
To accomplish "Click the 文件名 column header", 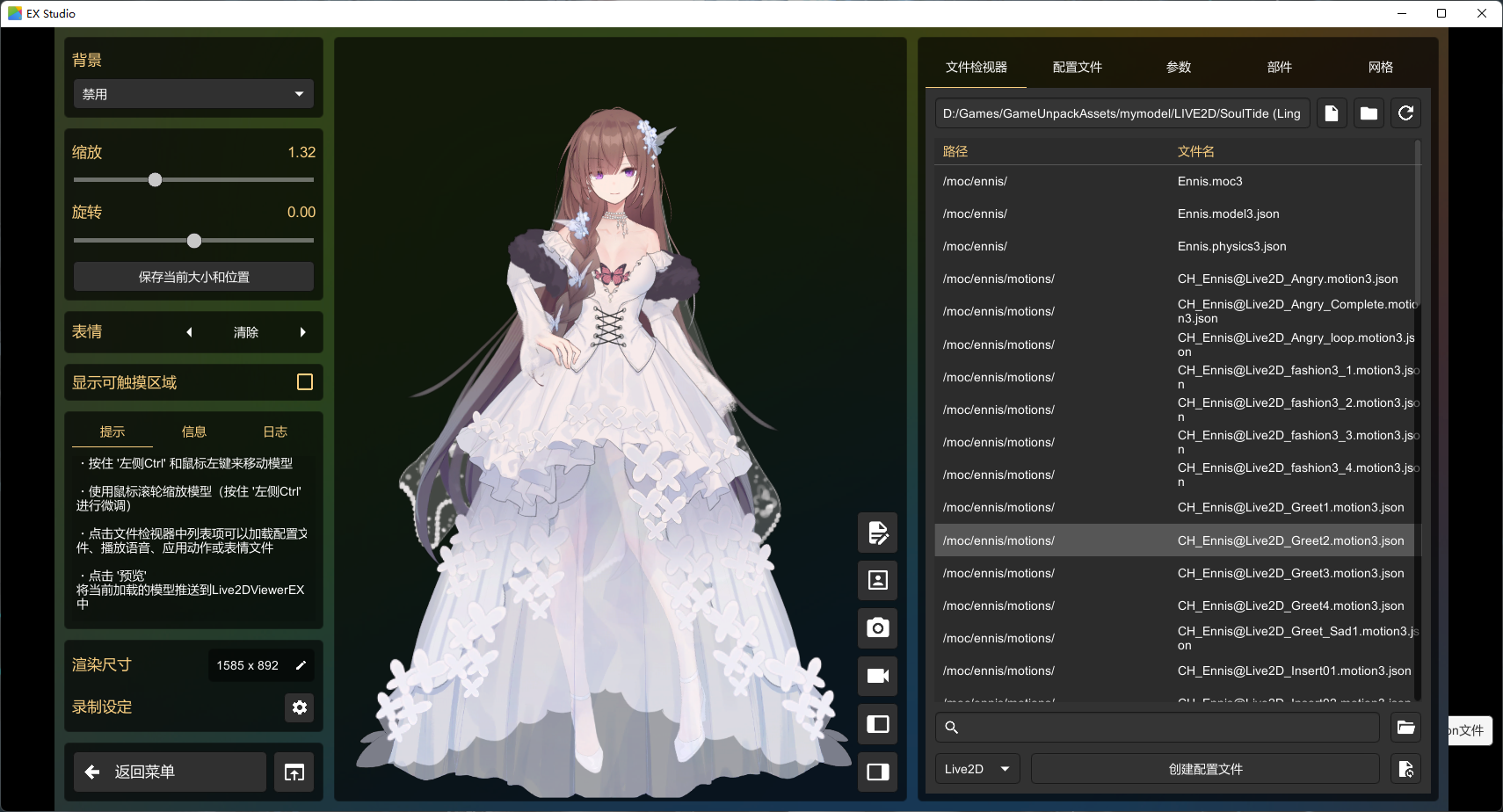I will click(x=1196, y=151).
